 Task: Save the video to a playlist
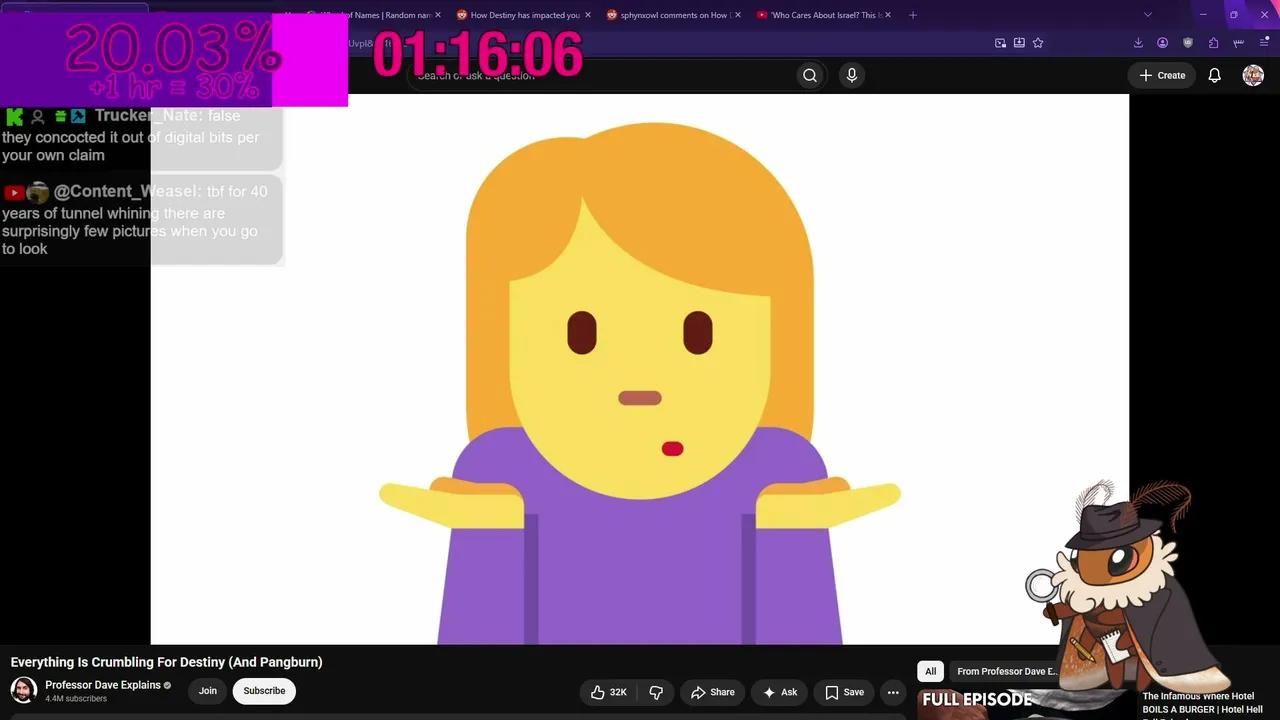point(845,692)
